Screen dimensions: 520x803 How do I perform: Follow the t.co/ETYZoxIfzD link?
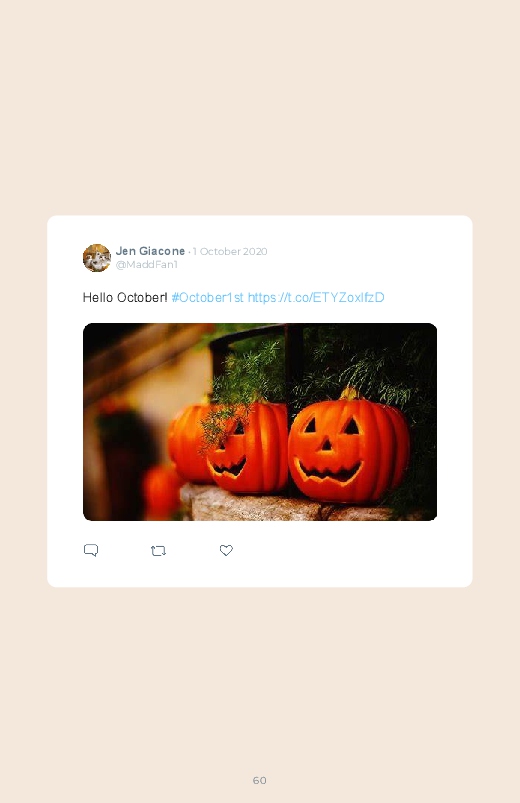point(316,298)
